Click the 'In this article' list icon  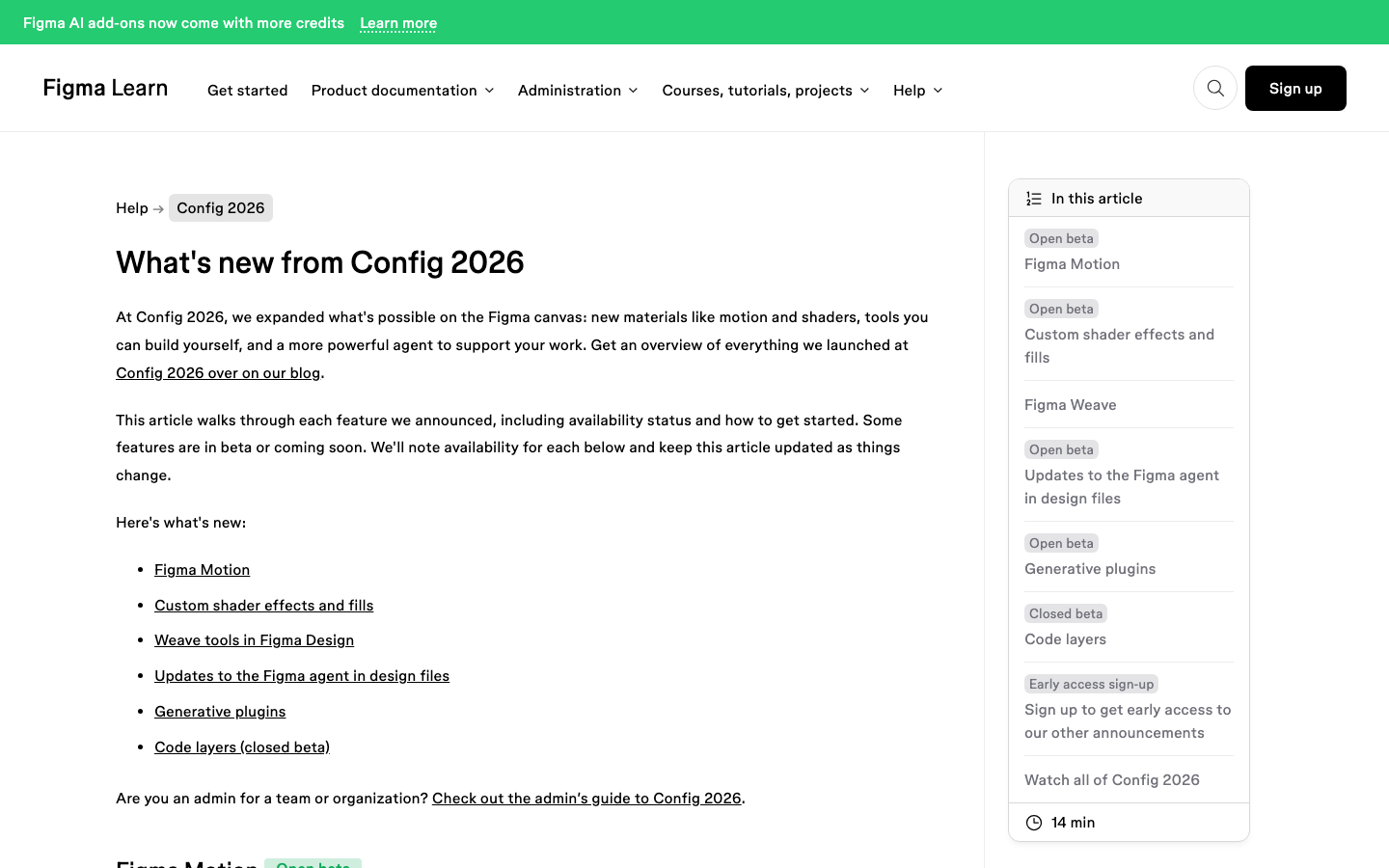[1034, 199]
